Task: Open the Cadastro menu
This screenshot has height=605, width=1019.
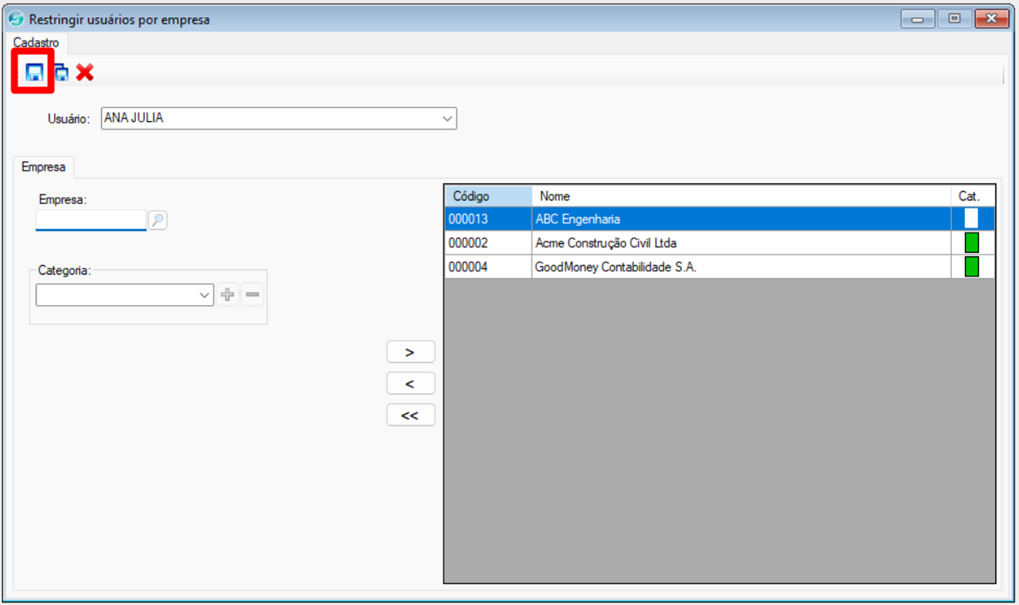Action: [x=36, y=43]
